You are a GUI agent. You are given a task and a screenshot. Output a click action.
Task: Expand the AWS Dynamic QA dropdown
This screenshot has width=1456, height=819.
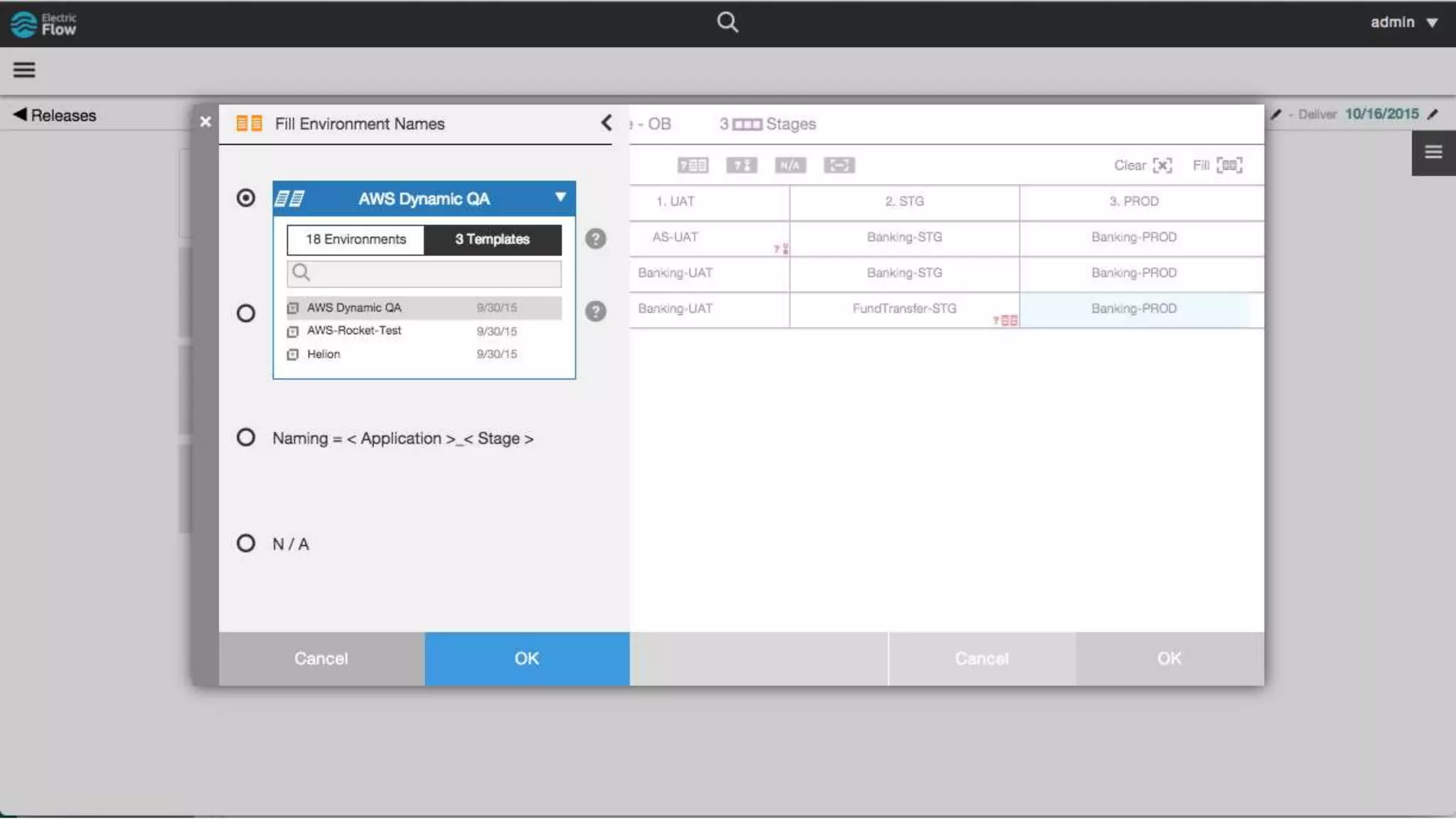pyautogui.click(x=560, y=198)
